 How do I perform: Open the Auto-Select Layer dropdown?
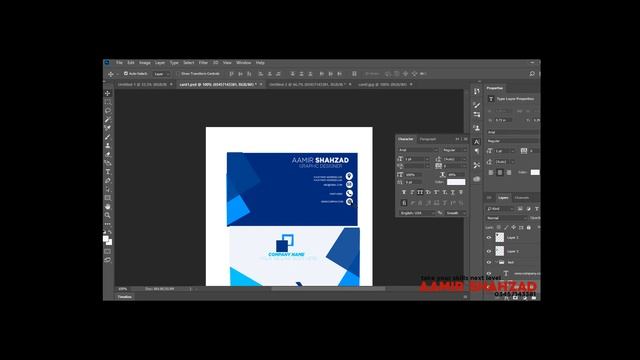[x=162, y=74]
